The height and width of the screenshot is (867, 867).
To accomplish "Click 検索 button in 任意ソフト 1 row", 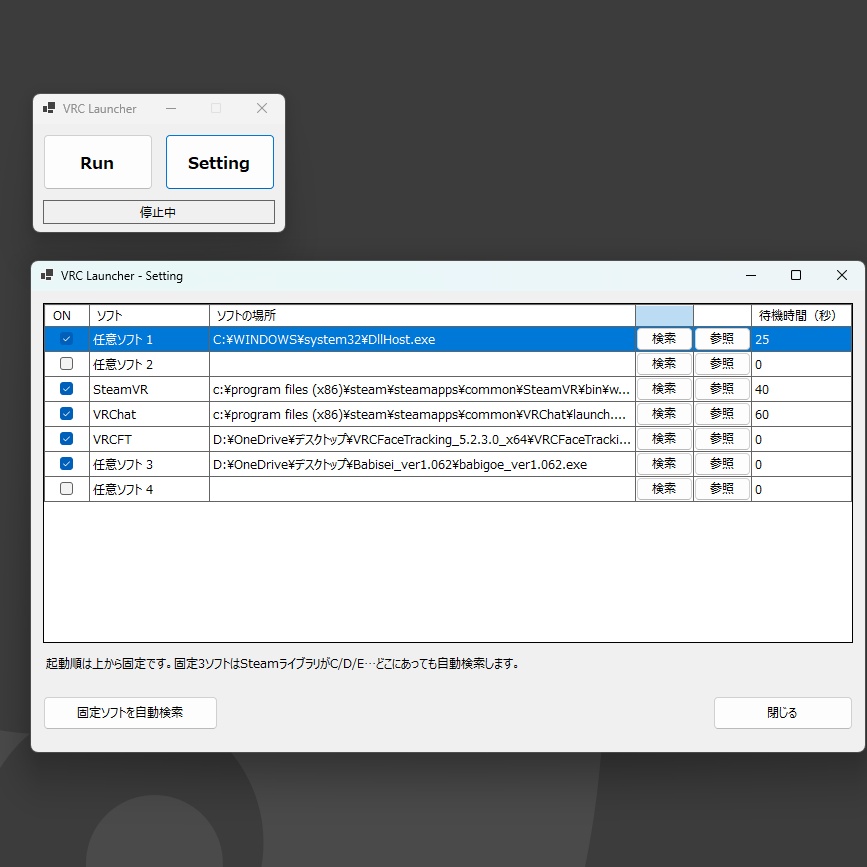I will click(x=664, y=339).
